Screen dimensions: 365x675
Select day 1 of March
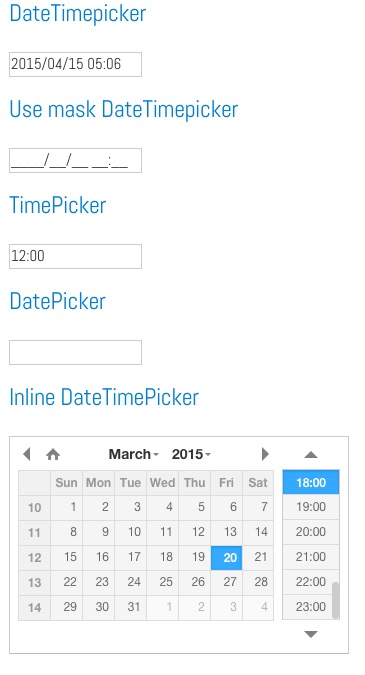(x=67, y=508)
